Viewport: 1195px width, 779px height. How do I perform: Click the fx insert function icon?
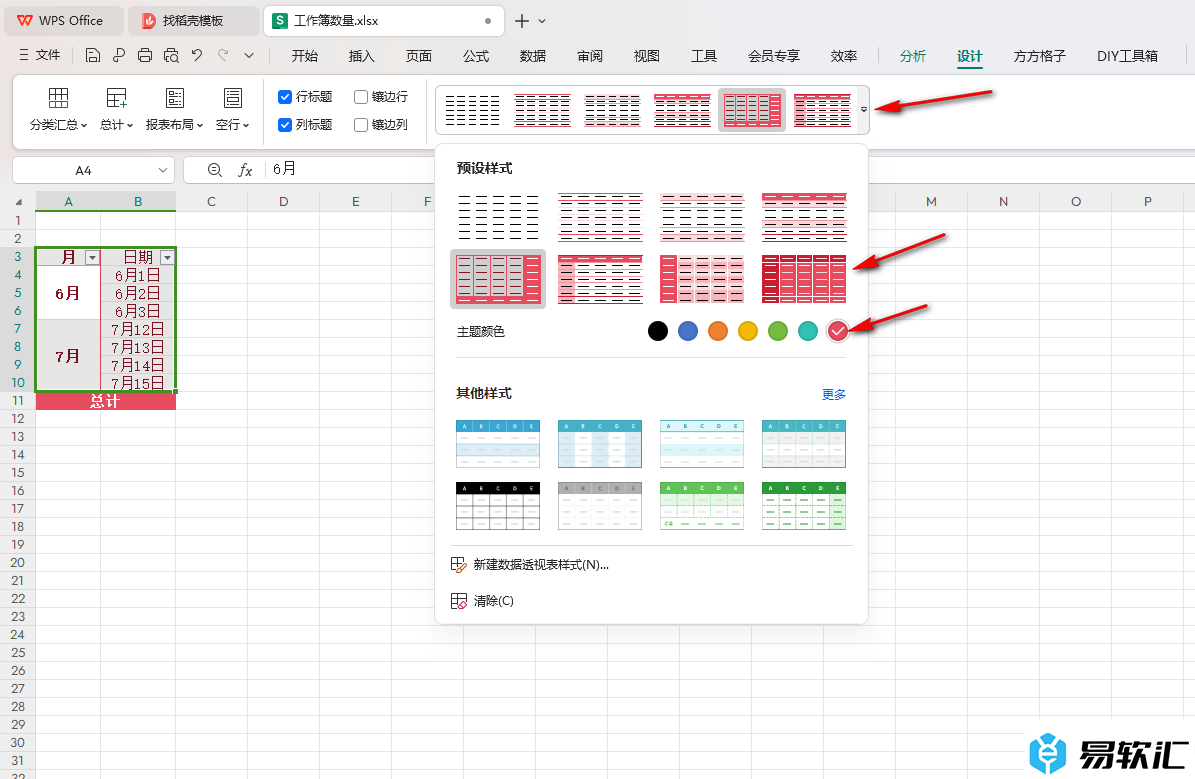245,170
